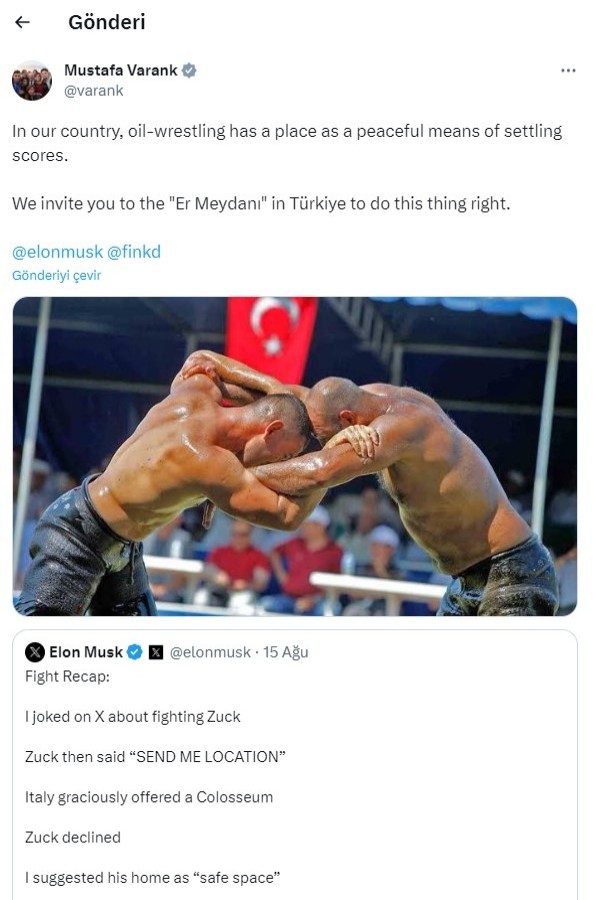The image size is (593, 900).
Task: Click Gönderiyi çevir to translate the post
Action: pos(56,276)
